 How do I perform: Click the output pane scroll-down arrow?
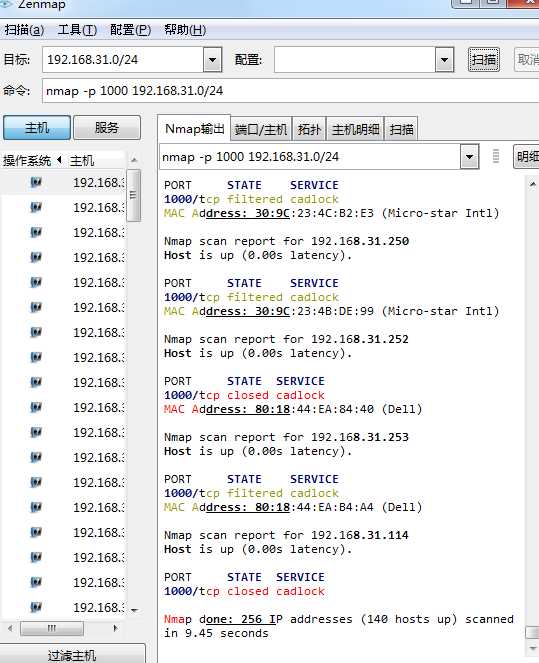click(x=533, y=648)
